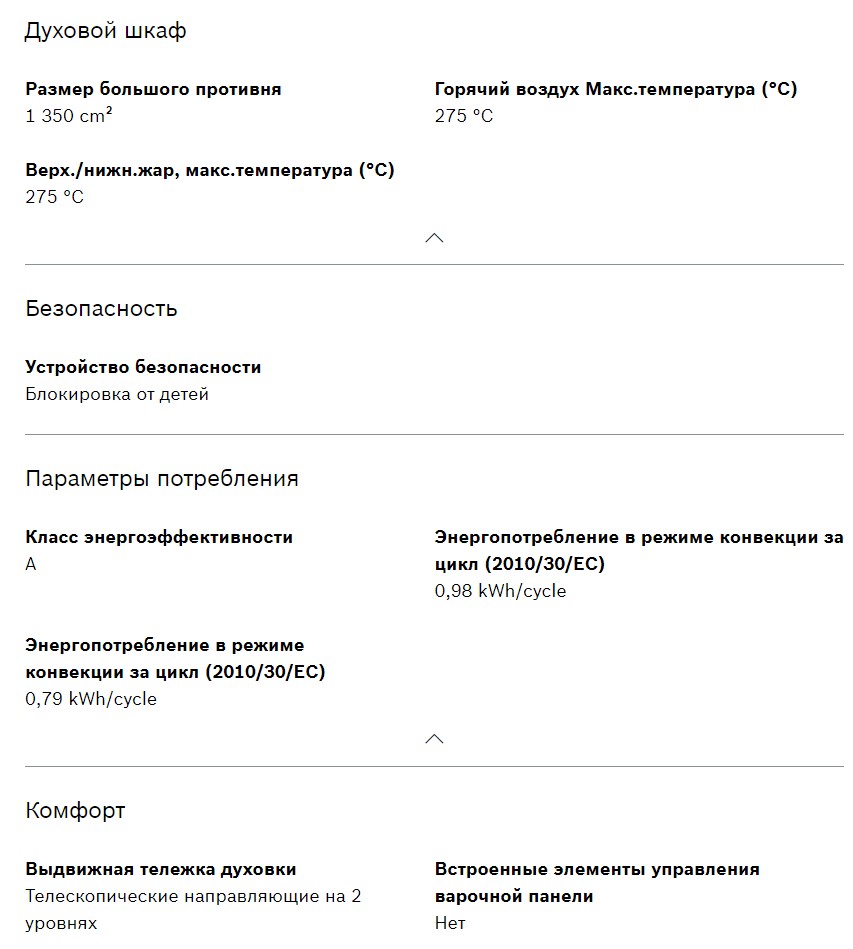Click the 1 350 cm² value
The image size is (853, 949).
(68, 116)
